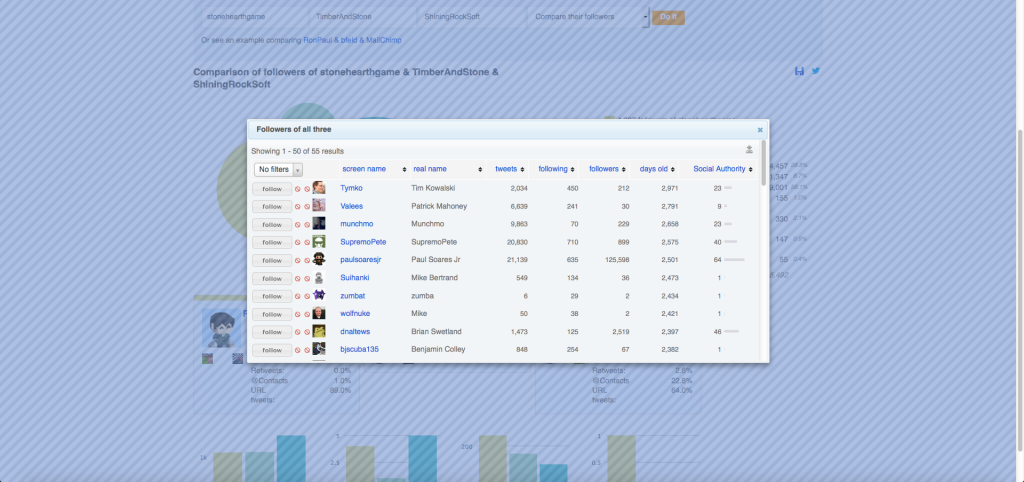Image resolution: width=1024 pixels, height=482 pixels.
Task: Follow the user dnaltews
Action: [272, 332]
